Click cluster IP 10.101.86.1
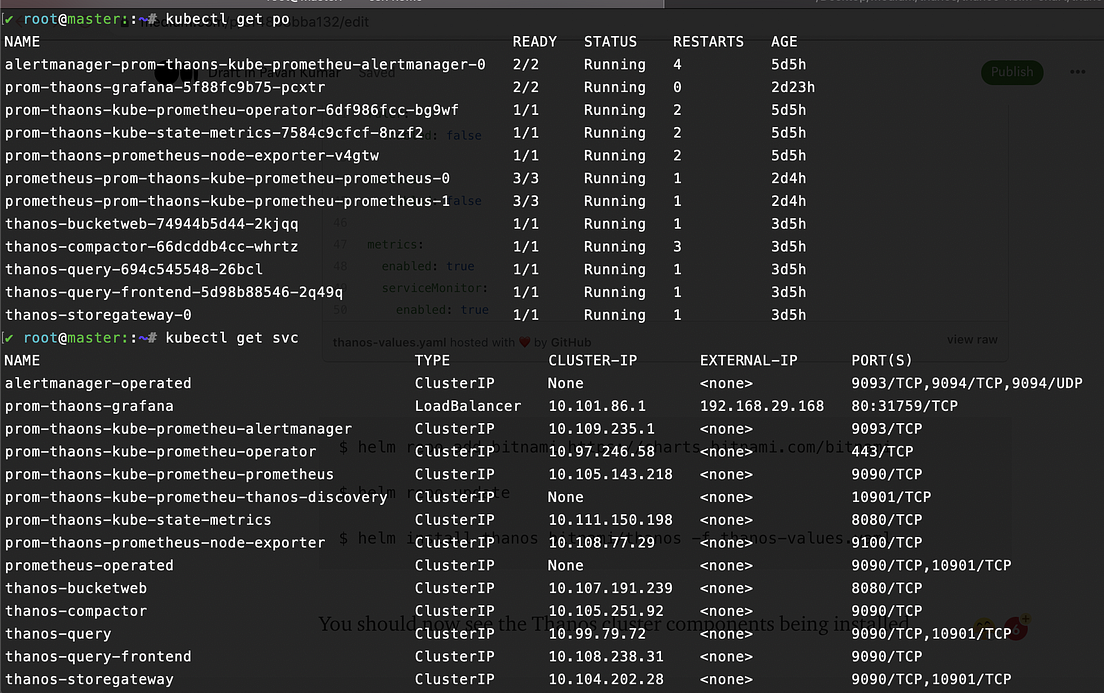Viewport: 1104px width, 693px height. click(597, 406)
